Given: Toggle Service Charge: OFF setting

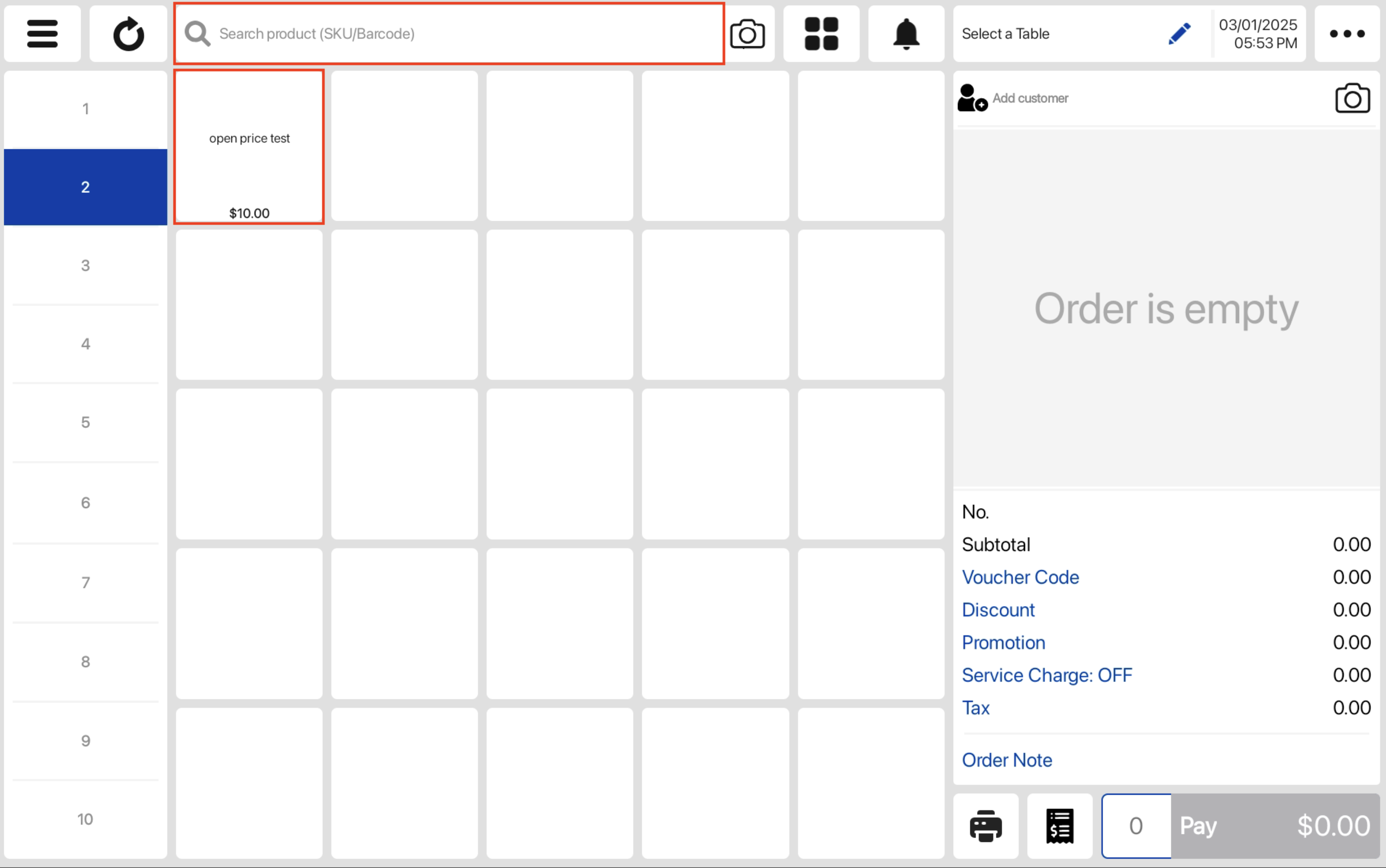Looking at the screenshot, I should [x=1047, y=675].
